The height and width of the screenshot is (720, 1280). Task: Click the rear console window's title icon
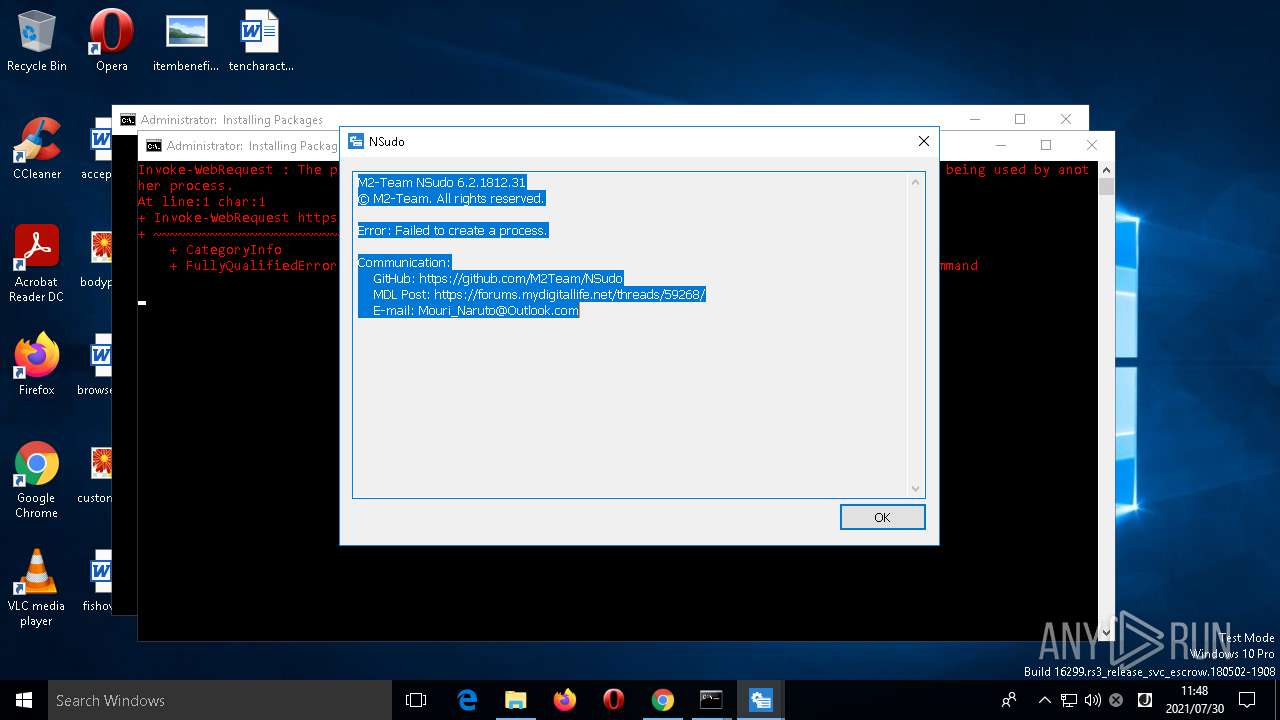(127, 119)
